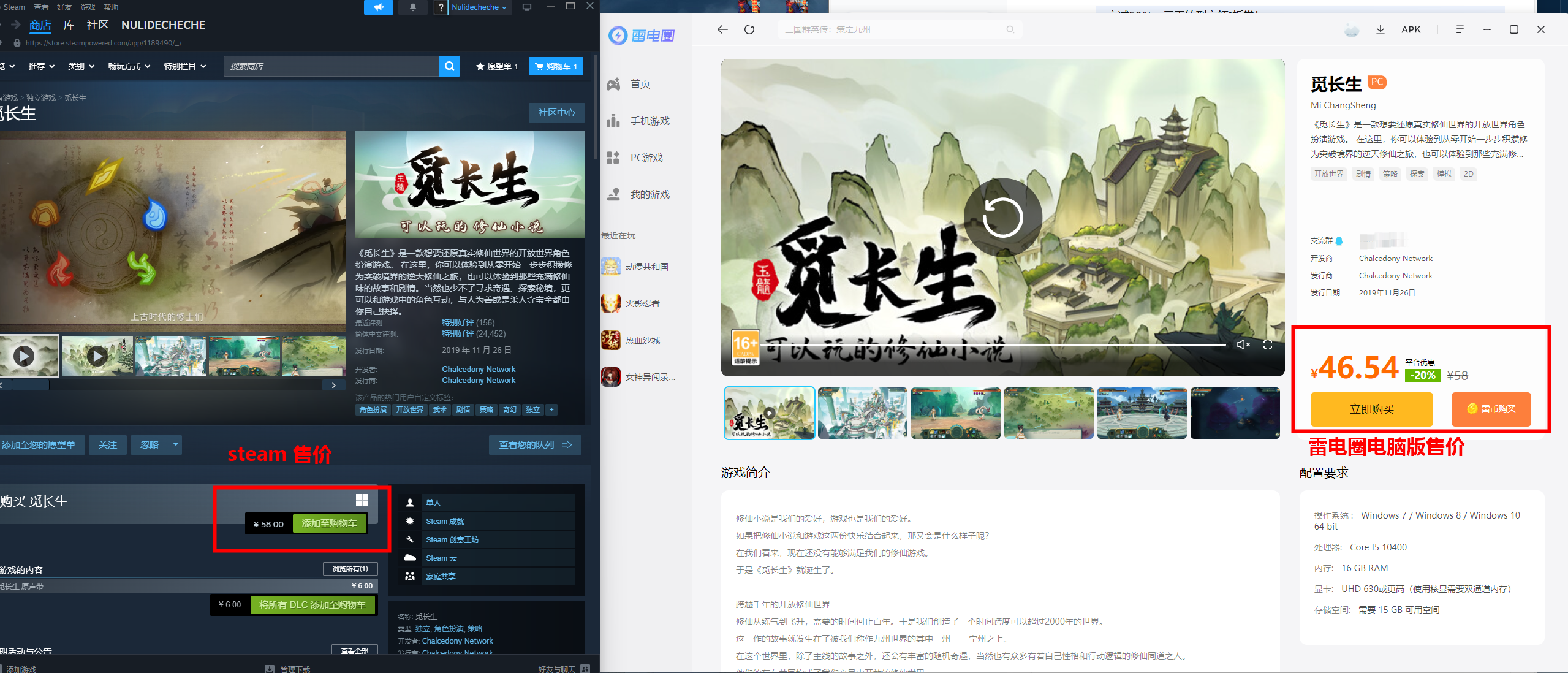Expand the 类别 dropdown in Steam nav
The height and width of the screenshot is (673, 1568).
click(81, 66)
